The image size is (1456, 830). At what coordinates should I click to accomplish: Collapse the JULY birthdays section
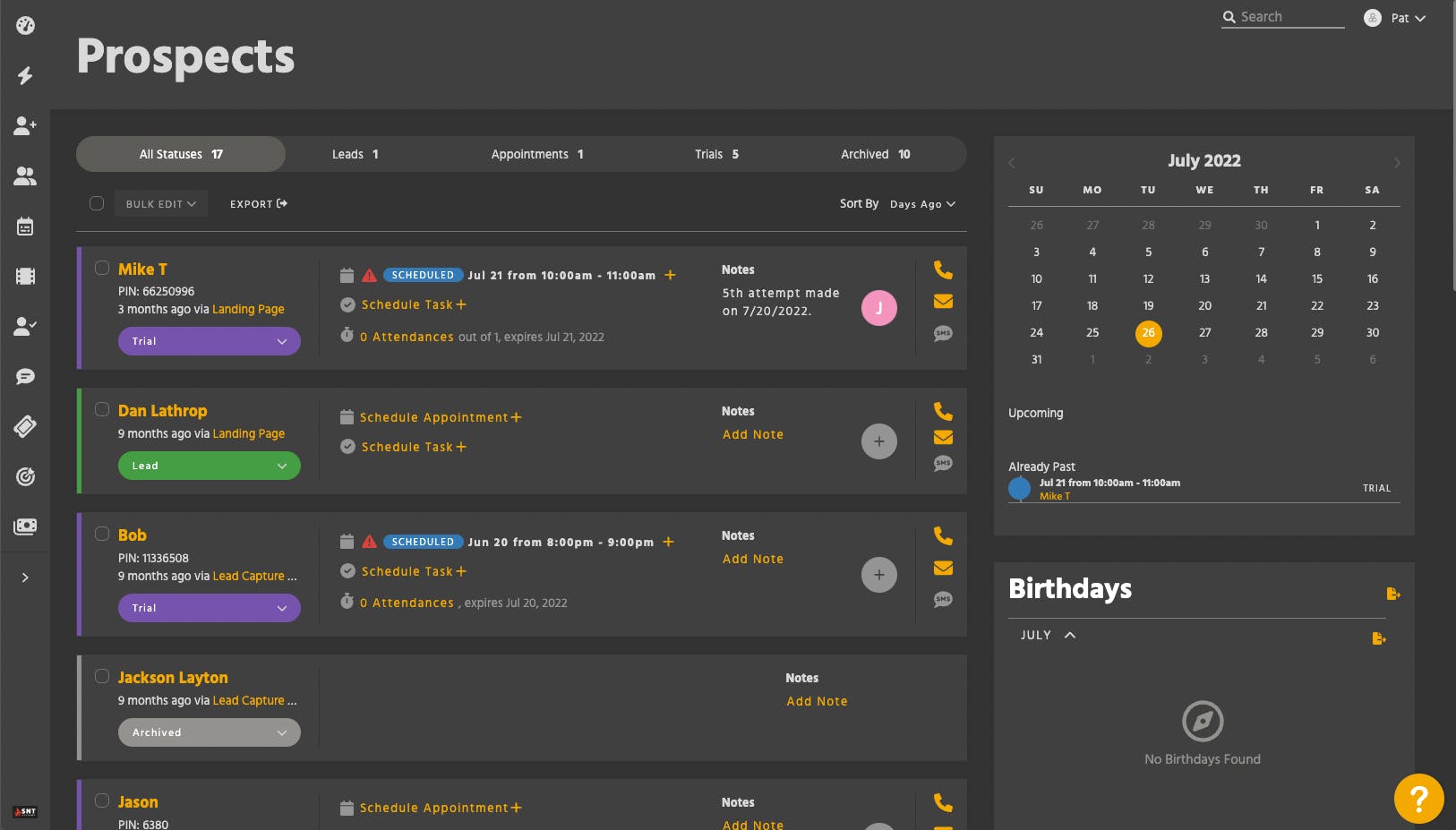pyautogui.click(x=1048, y=635)
